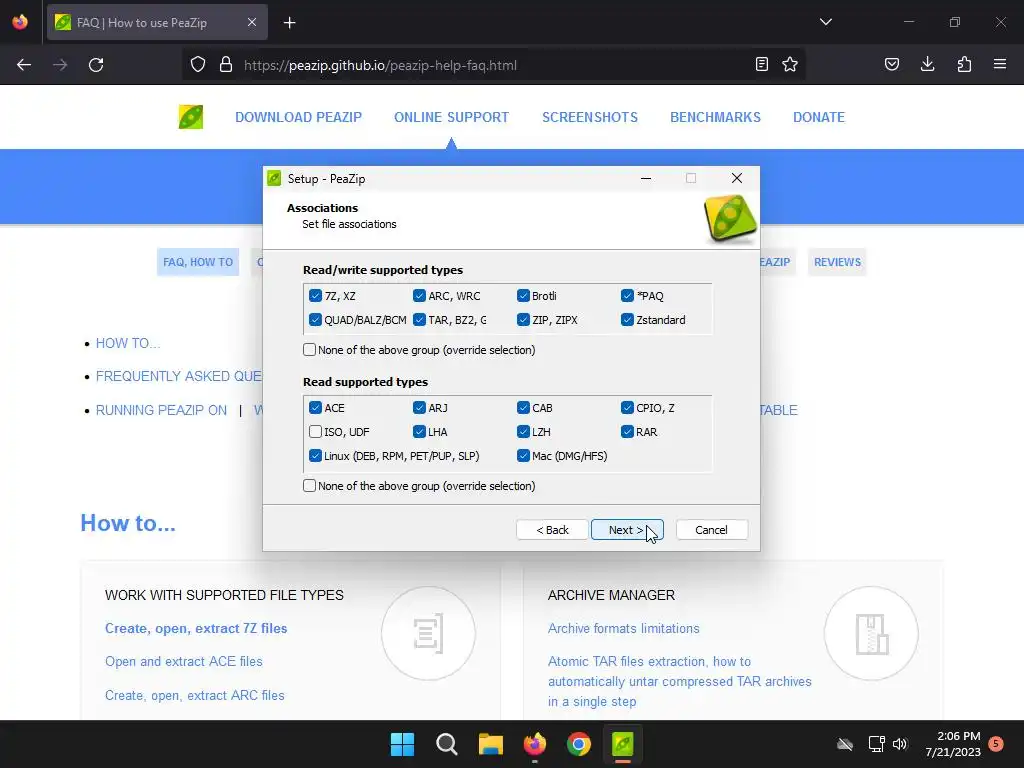Open network status icon in tray

[x=876, y=744]
